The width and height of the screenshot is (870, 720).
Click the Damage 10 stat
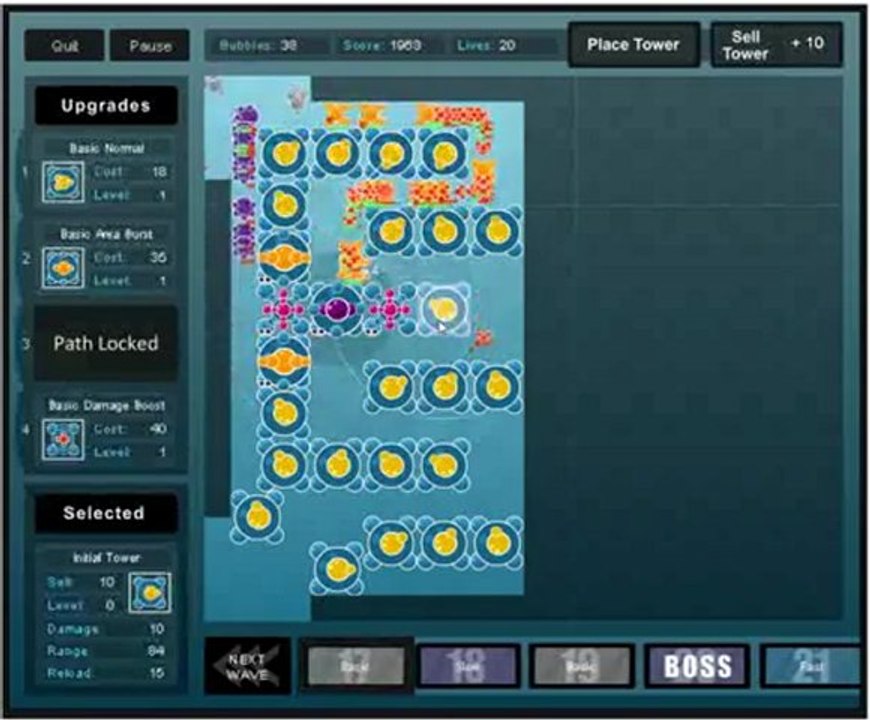tap(105, 628)
